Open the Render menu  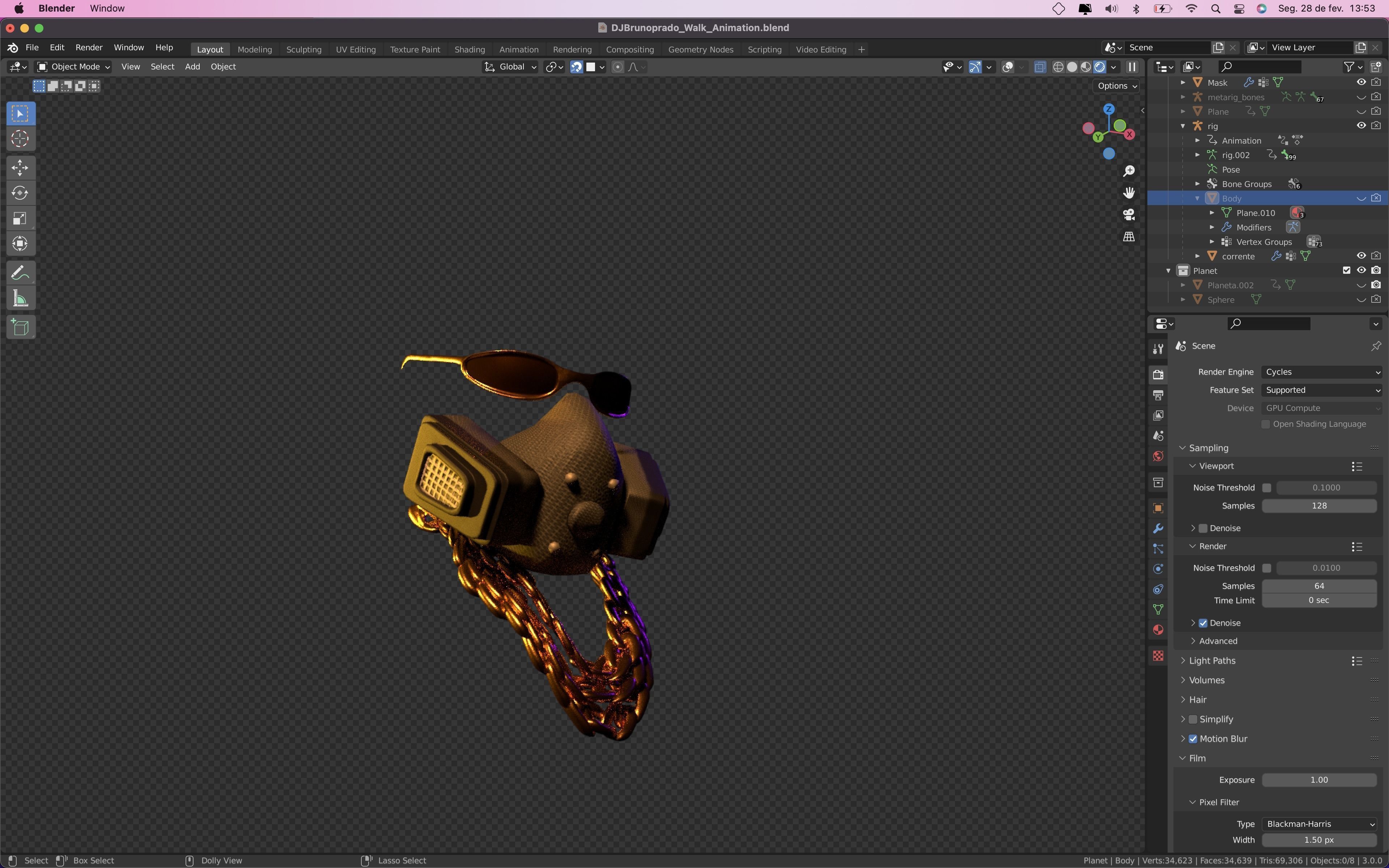[89, 48]
